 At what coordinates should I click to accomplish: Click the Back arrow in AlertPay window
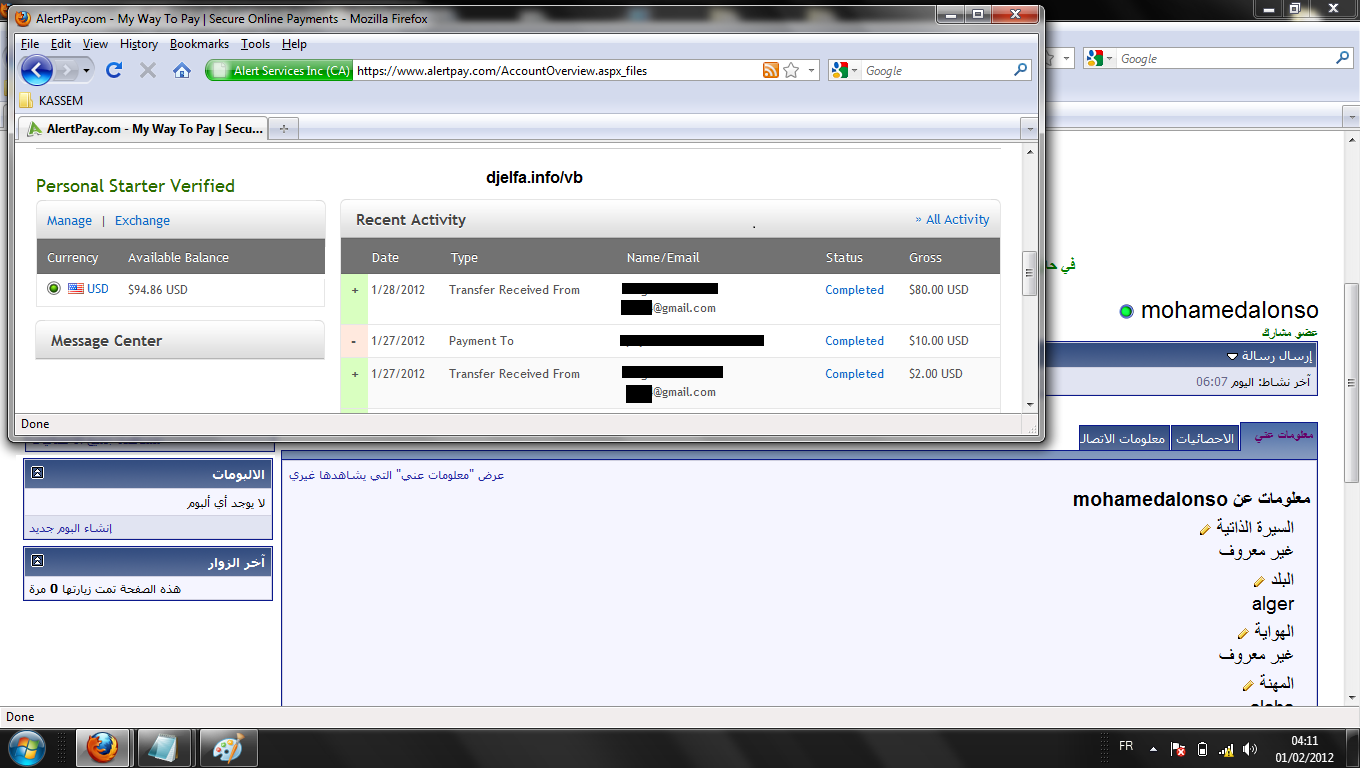(36, 70)
